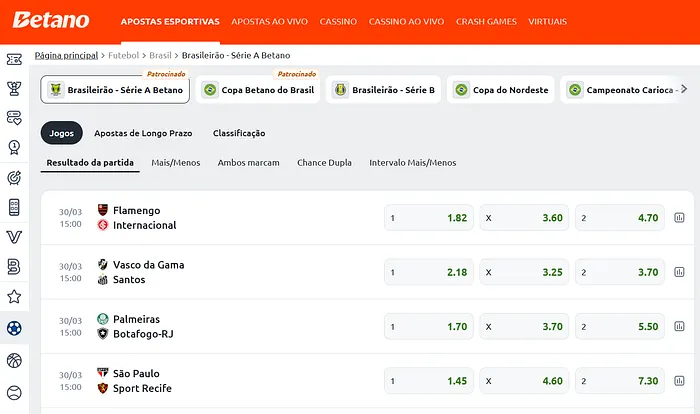
Task: Open Cassino in top menu
Action: [338, 21]
